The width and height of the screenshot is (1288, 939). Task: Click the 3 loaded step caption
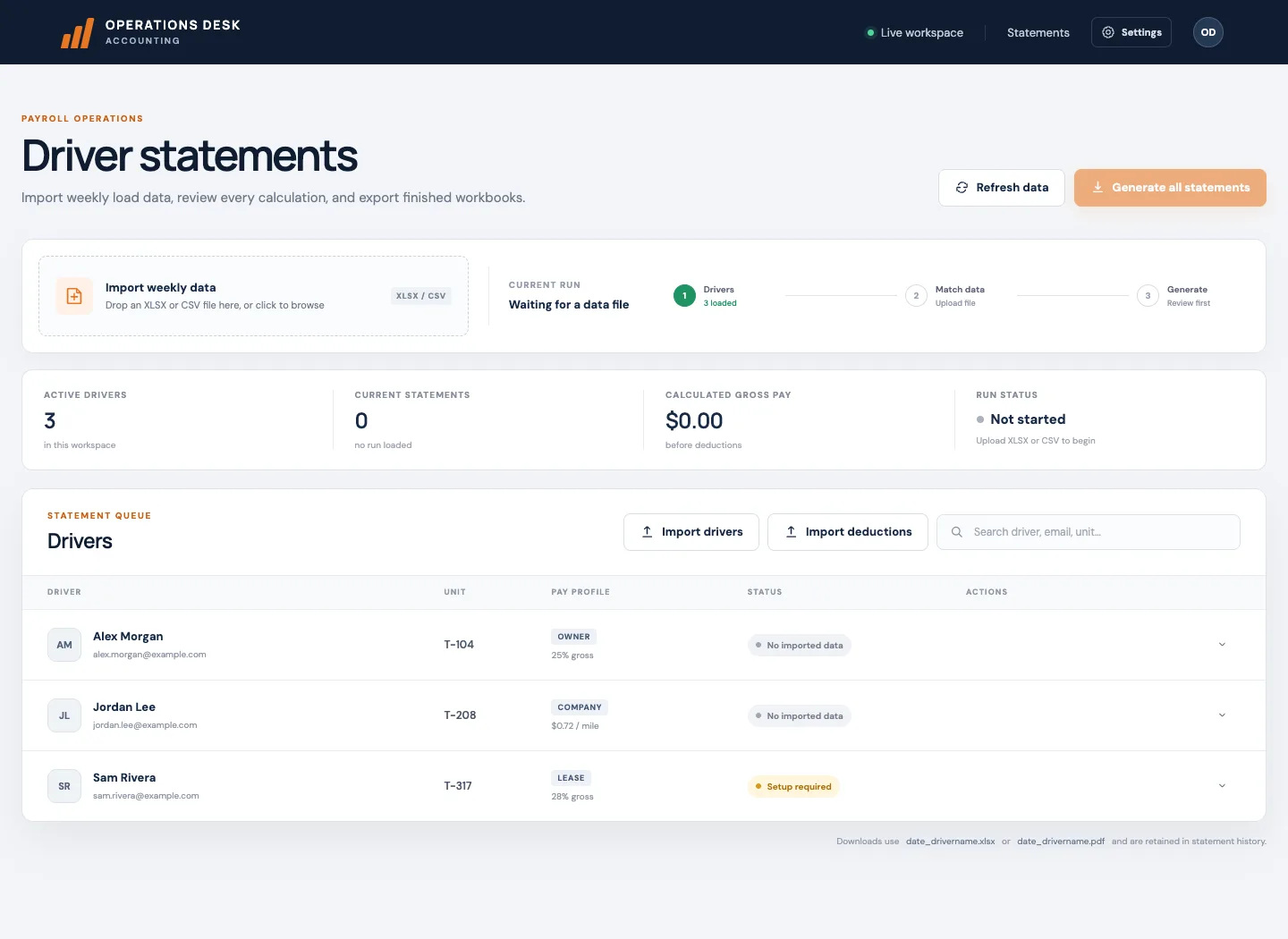(x=720, y=303)
